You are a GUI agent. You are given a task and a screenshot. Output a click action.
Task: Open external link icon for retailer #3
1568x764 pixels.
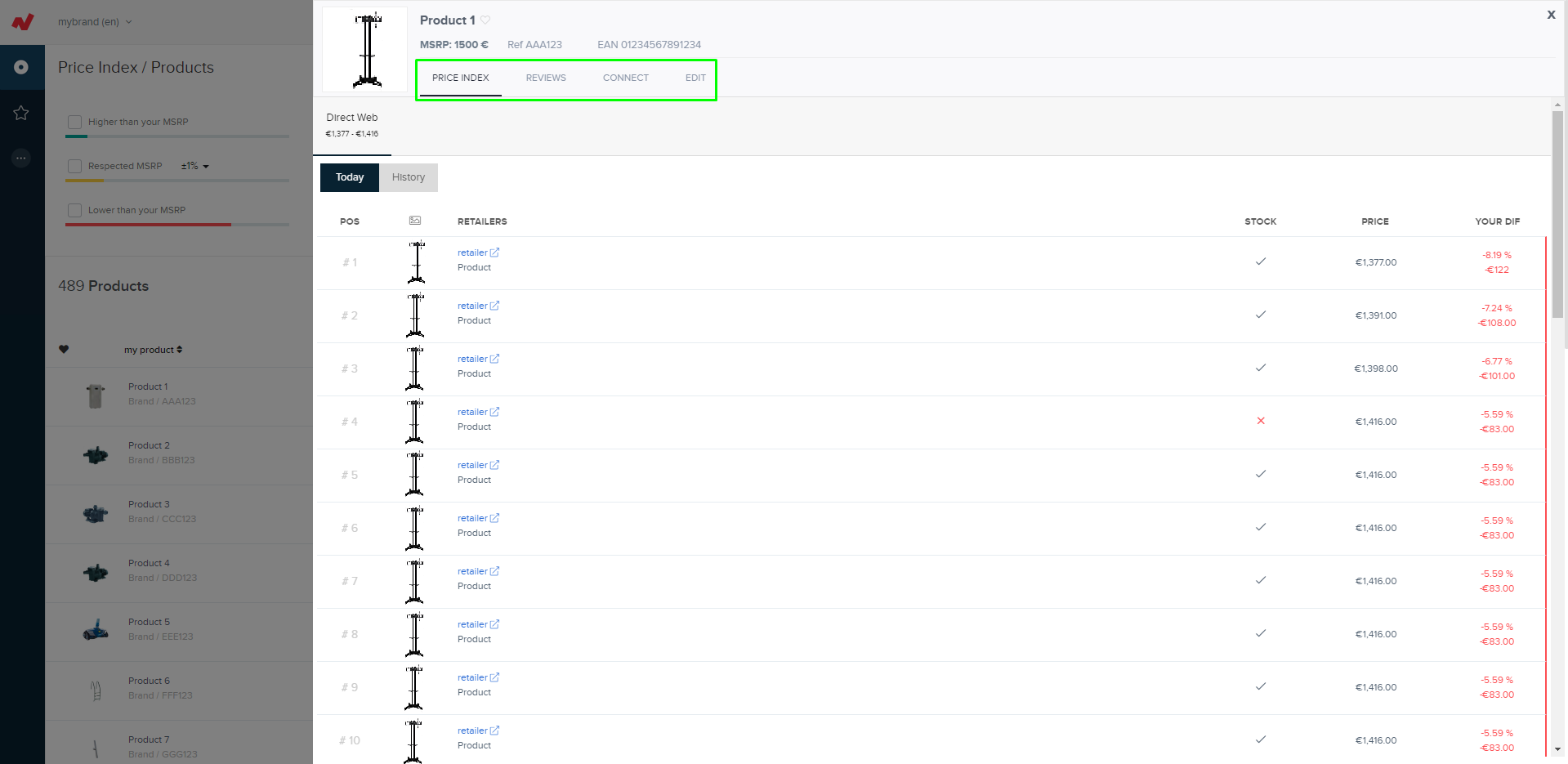coord(494,359)
